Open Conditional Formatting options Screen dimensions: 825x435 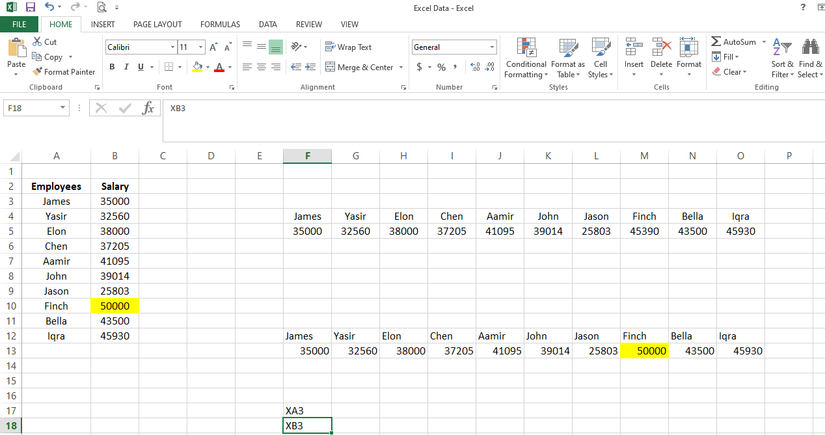point(525,59)
